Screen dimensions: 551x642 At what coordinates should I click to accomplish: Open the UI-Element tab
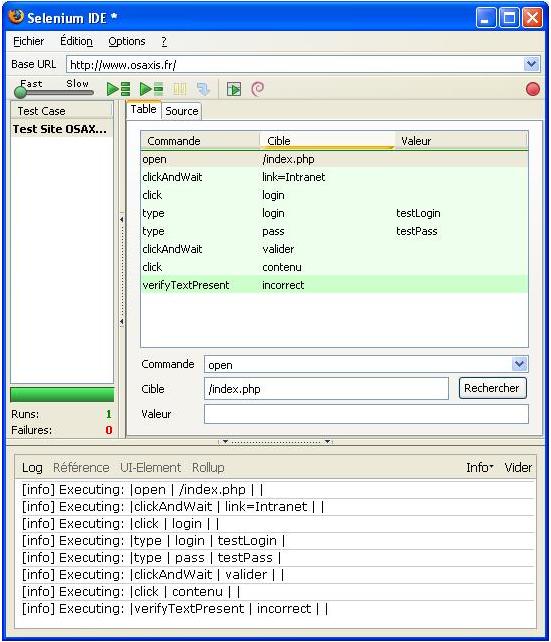(150, 468)
